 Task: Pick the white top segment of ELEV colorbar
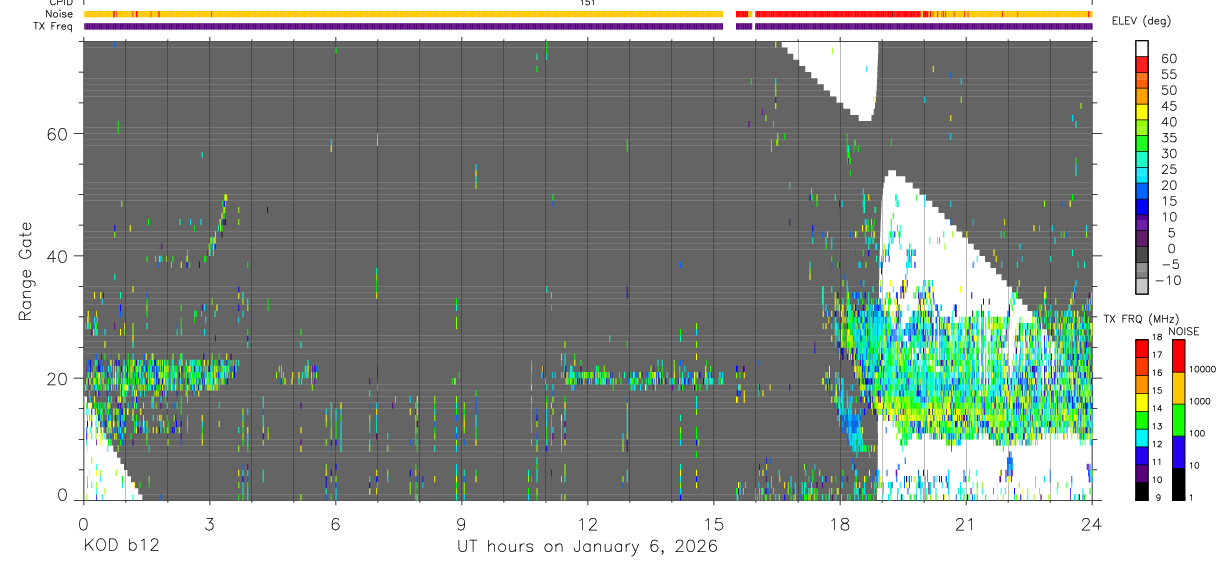point(1142,48)
